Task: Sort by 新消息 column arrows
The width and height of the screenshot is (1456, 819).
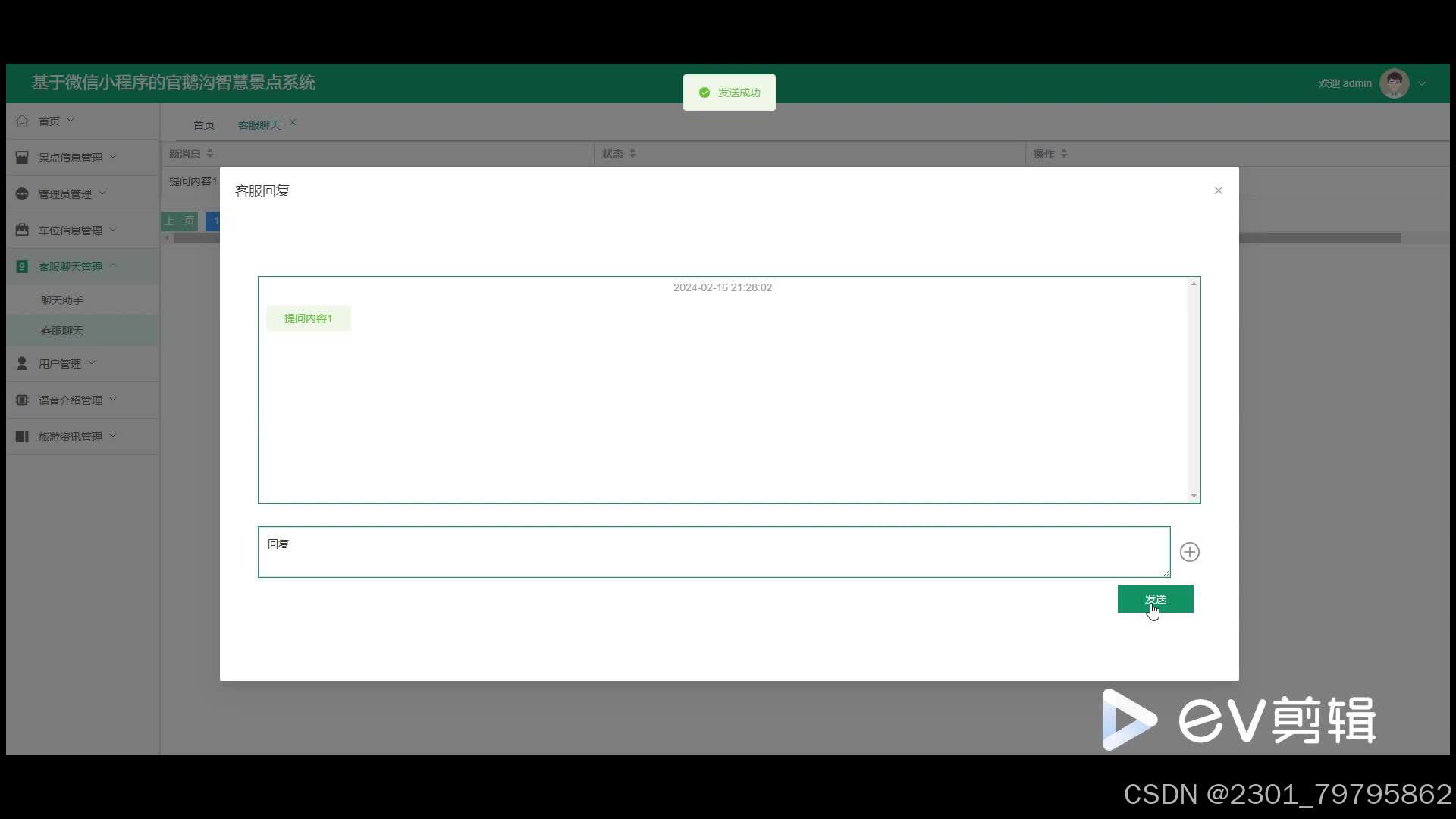Action: click(210, 154)
